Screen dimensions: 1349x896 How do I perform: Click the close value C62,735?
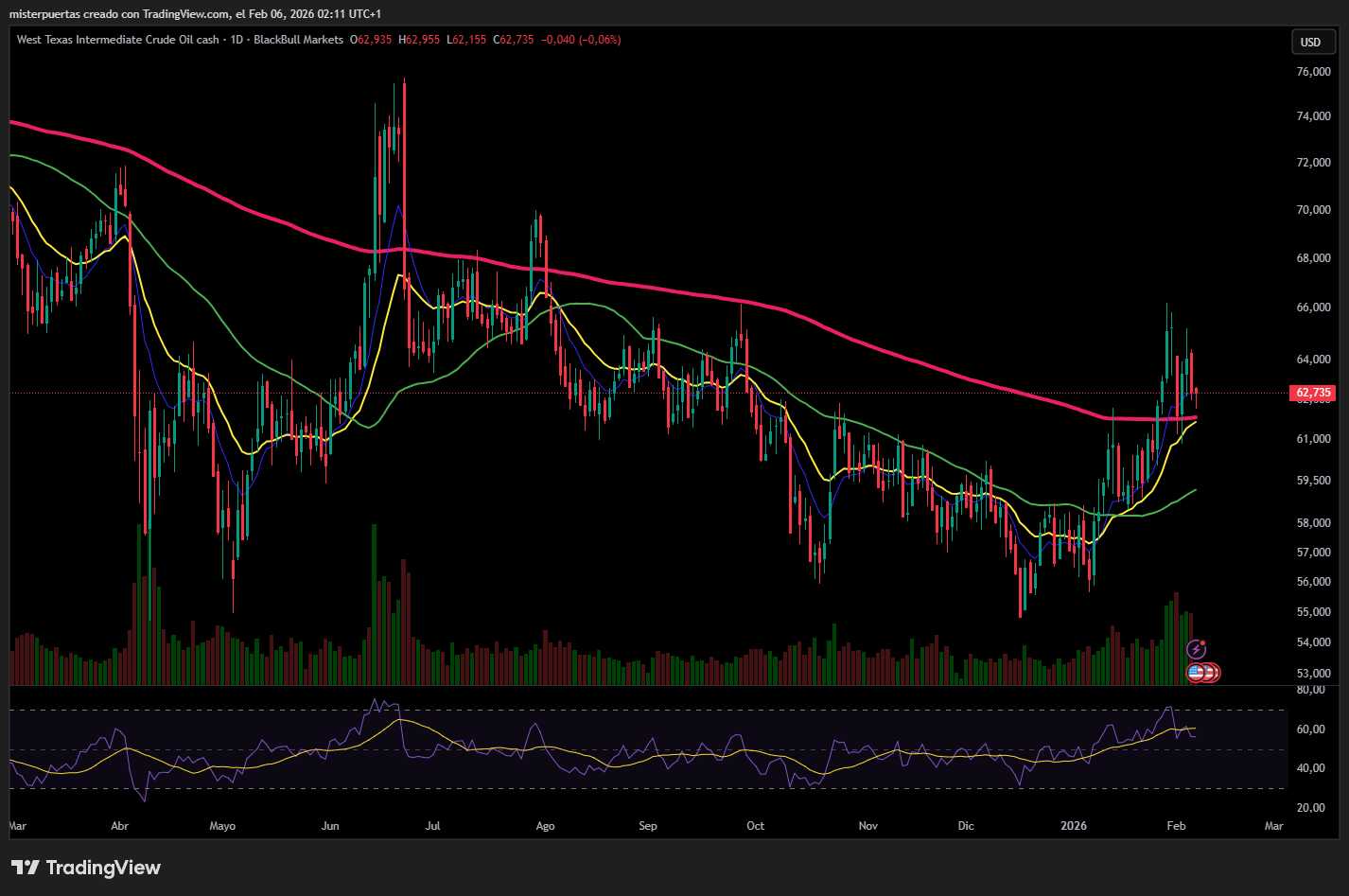tap(514, 40)
